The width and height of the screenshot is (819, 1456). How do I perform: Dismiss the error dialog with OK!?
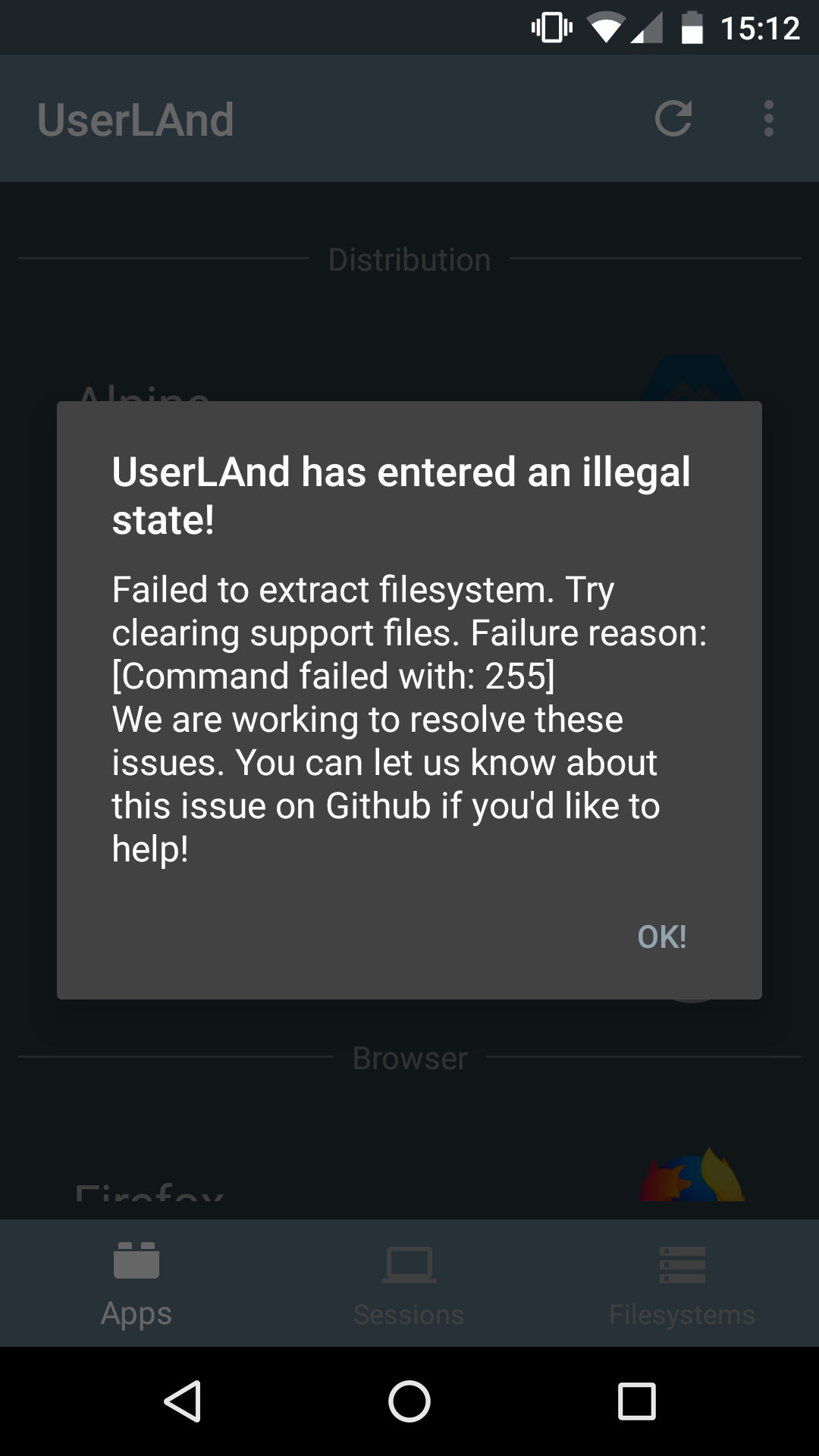(x=660, y=938)
